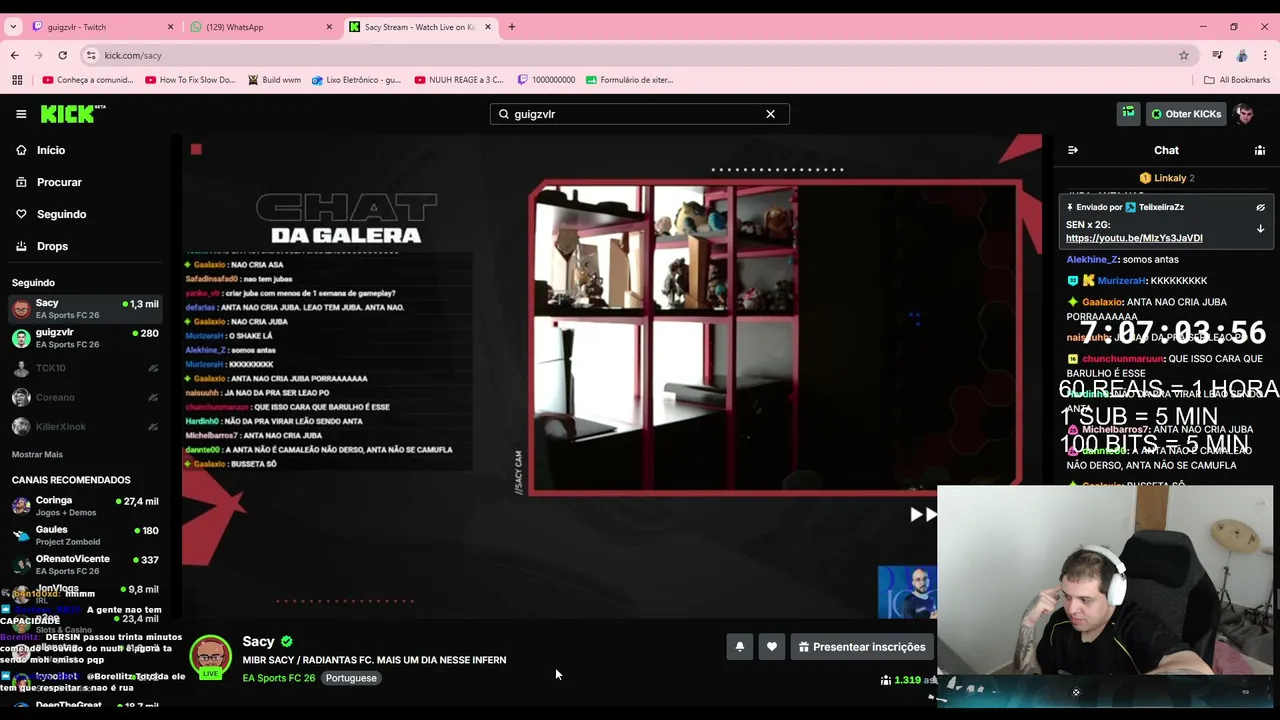The image size is (1280, 720).
Task: Click the Obter KICKs button
Action: [x=1186, y=114]
